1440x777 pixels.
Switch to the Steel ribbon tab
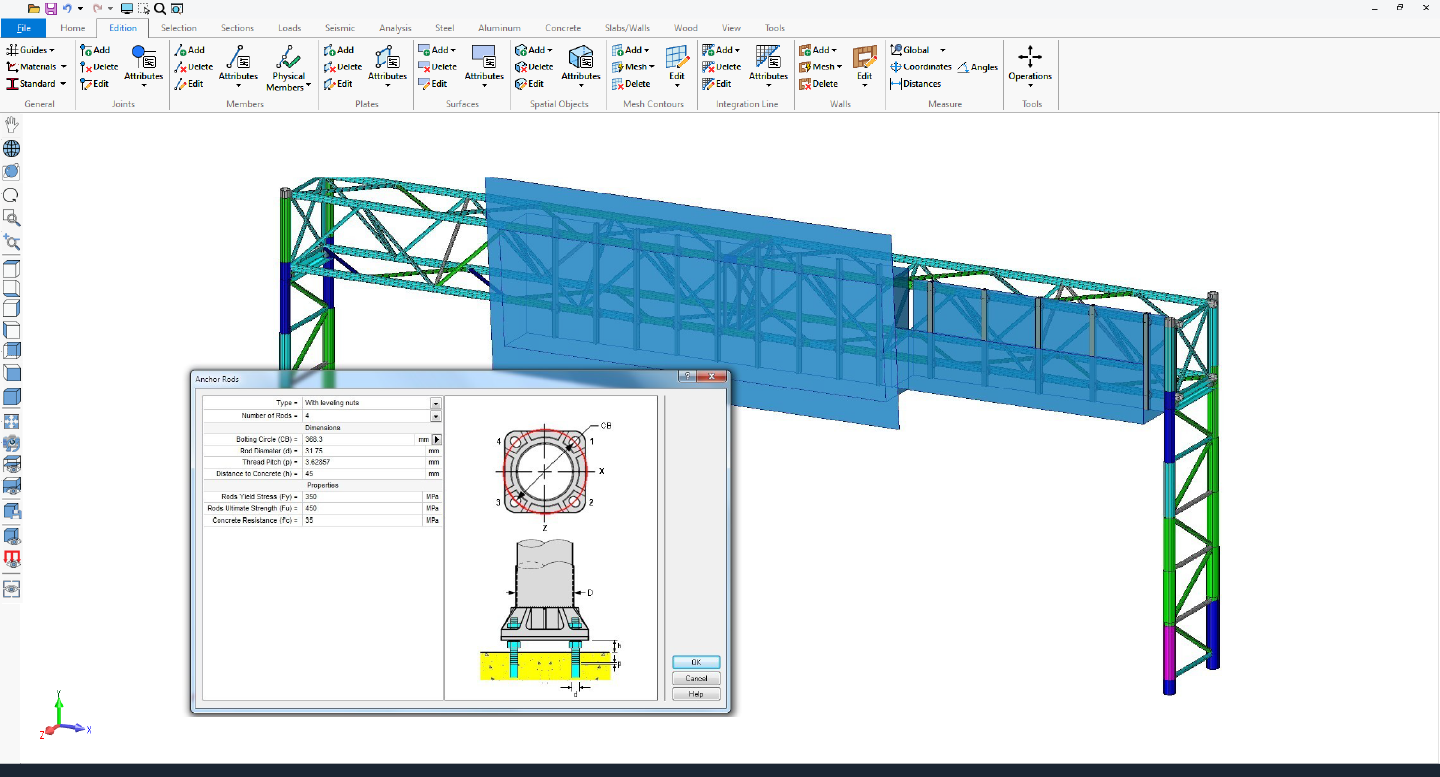[444, 28]
